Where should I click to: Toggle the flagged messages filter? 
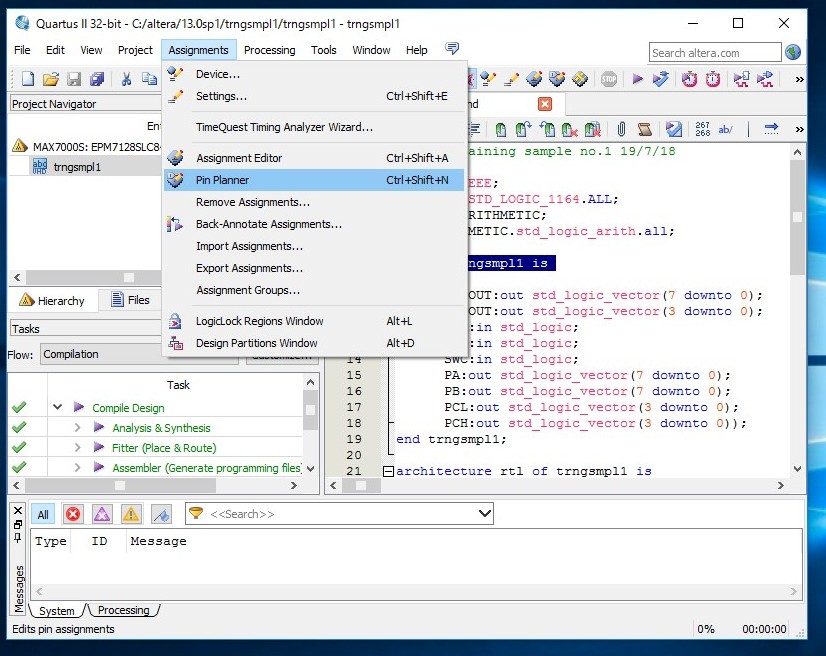[161, 514]
